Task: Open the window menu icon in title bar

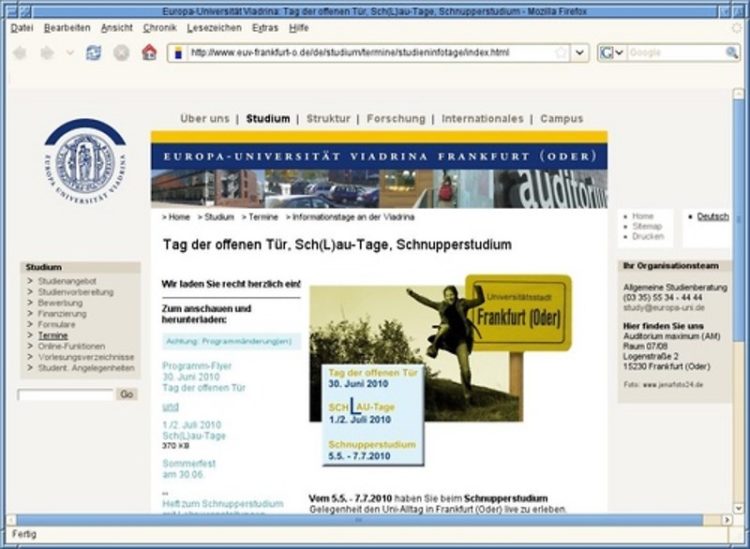Action: tap(11, 11)
